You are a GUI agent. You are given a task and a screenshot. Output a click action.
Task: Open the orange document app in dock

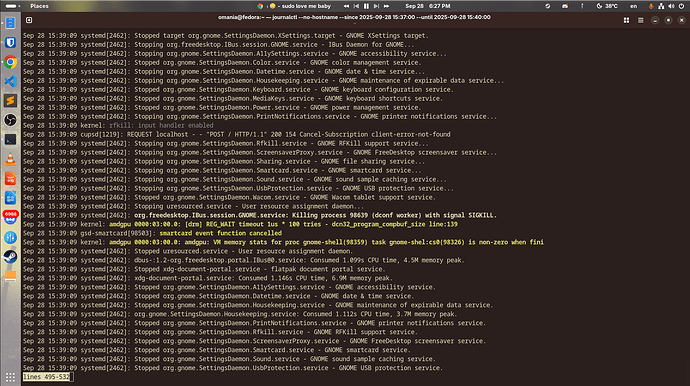(10, 178)
